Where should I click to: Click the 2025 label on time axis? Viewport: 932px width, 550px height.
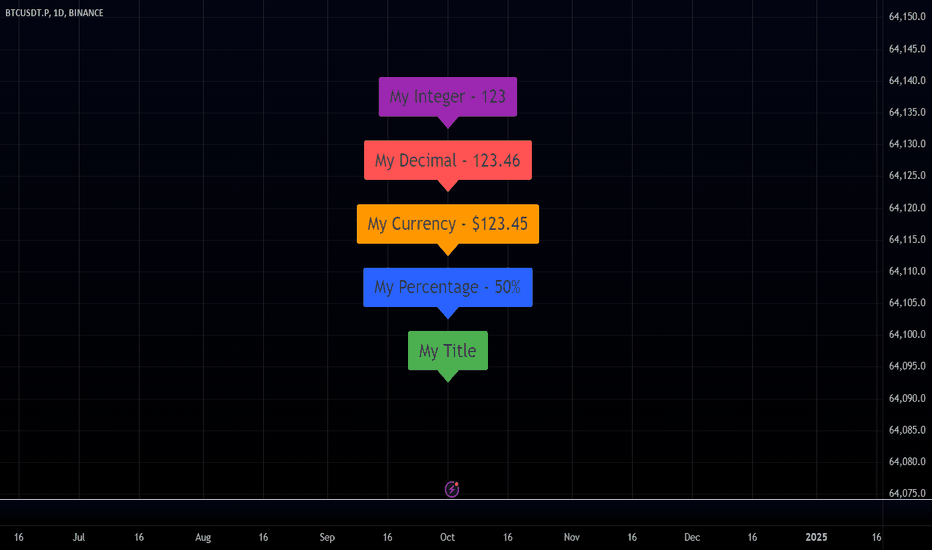[816, 538]
